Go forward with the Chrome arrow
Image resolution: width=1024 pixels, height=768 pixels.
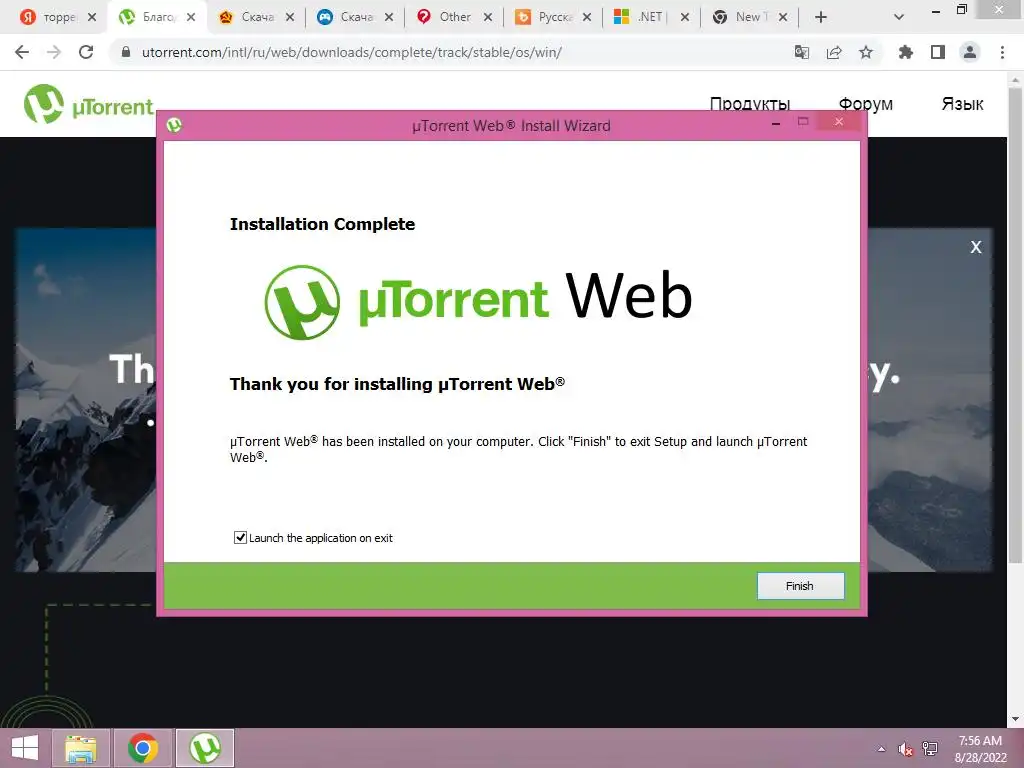coord(54,52)
